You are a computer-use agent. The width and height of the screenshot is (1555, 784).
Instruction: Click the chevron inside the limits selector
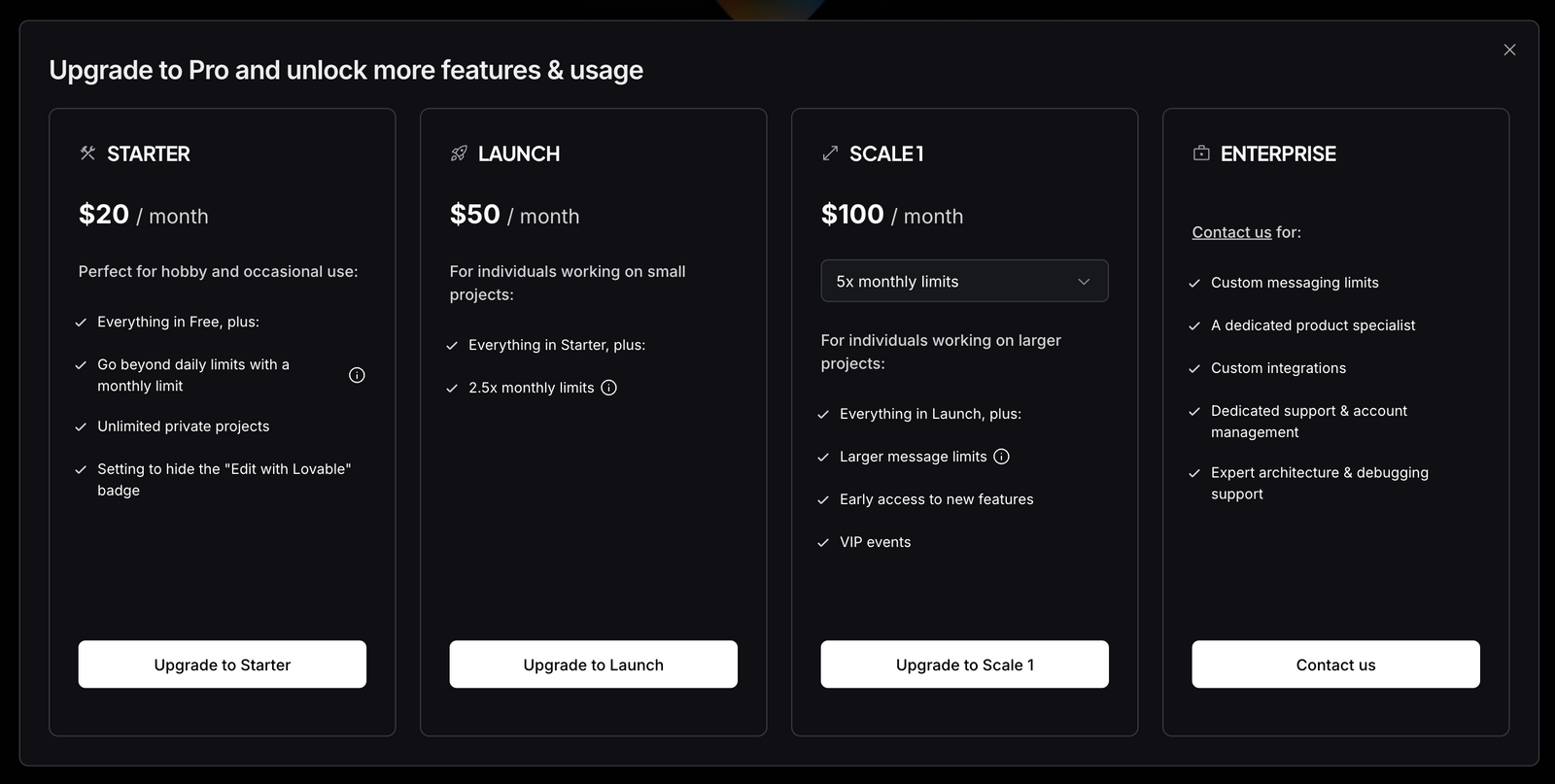(1084, 281)
